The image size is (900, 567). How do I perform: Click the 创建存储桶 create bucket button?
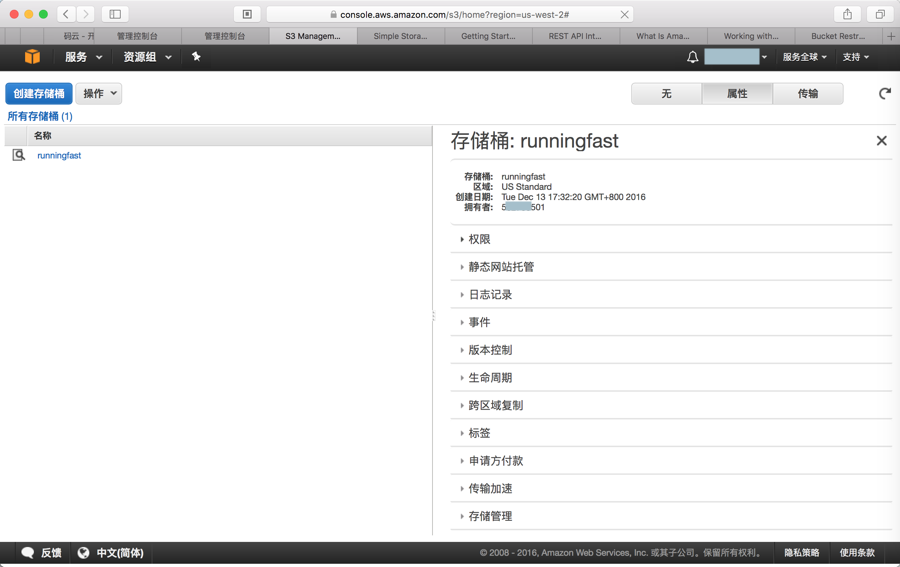coord(39,94)
